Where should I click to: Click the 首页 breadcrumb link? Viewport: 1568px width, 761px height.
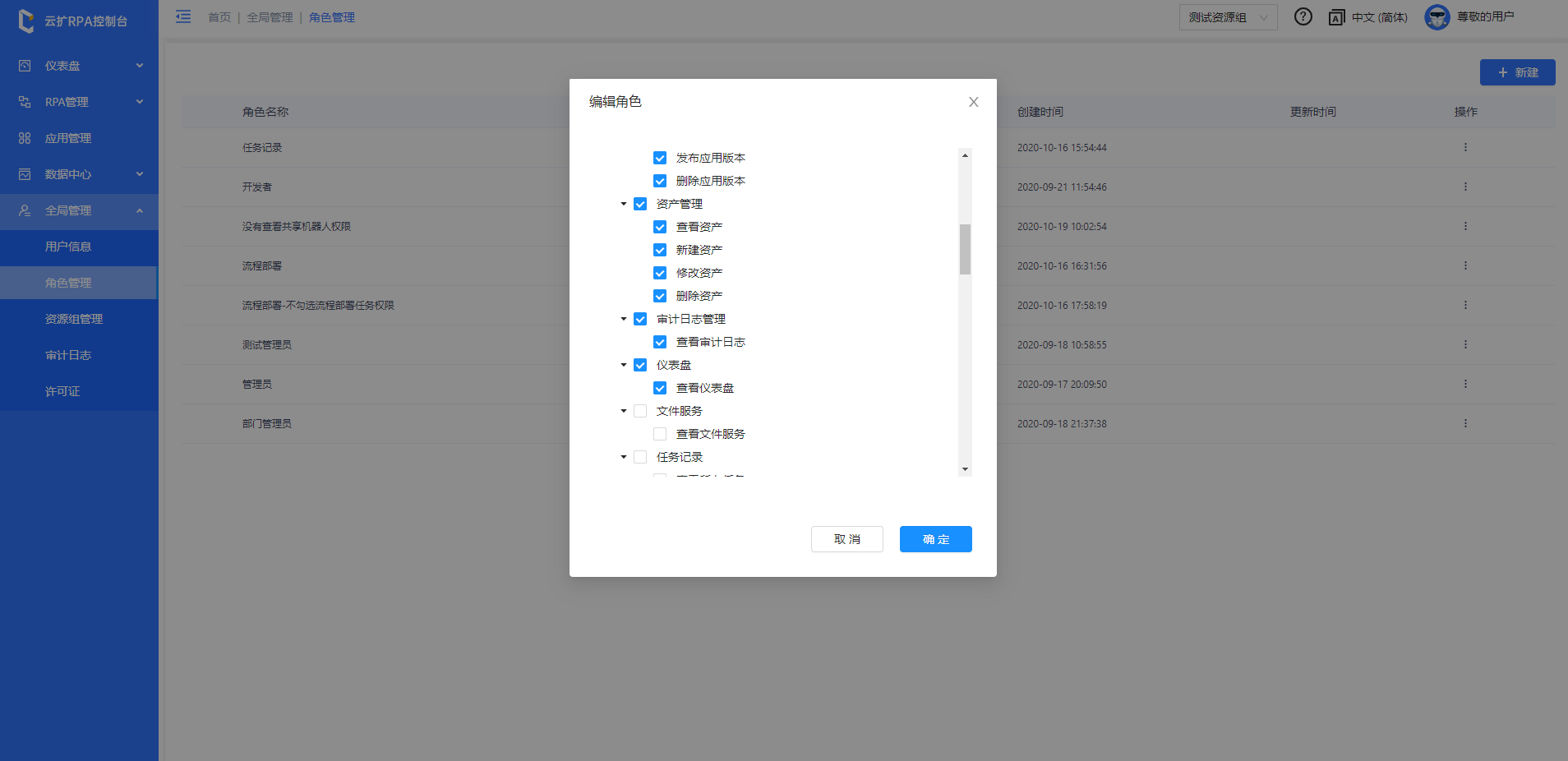coord(219,17)
